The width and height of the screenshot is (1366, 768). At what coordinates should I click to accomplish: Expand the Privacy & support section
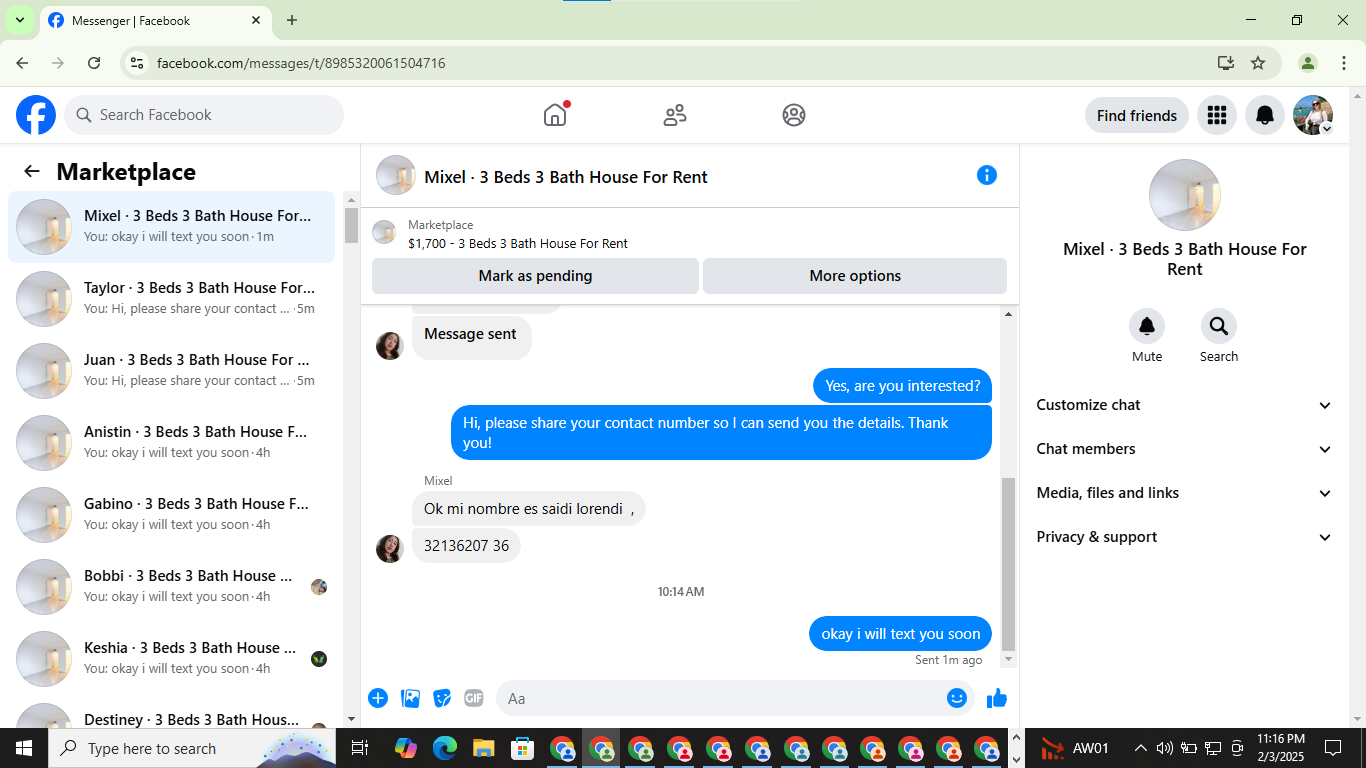(x=1185, y=537)
